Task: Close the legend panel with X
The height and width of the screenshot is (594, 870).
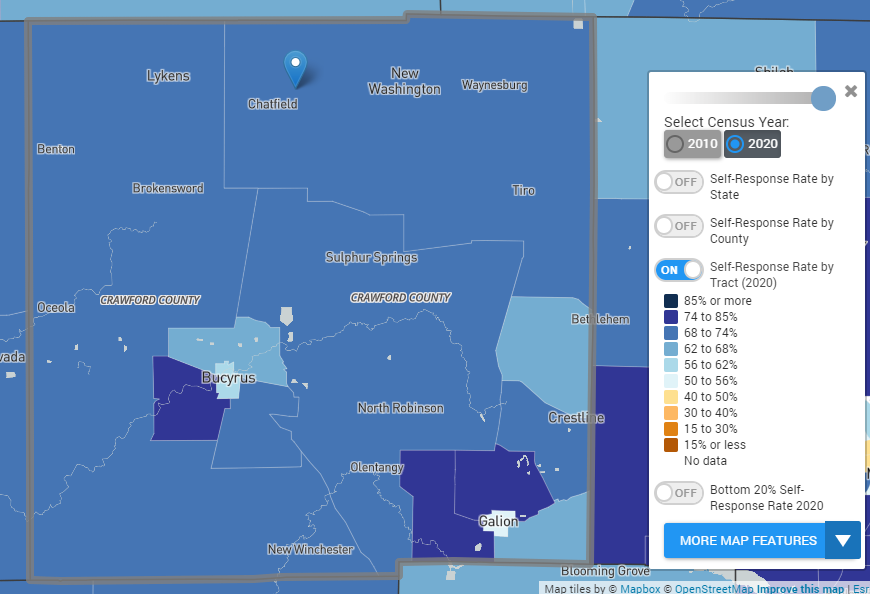Action: (851, 91)
